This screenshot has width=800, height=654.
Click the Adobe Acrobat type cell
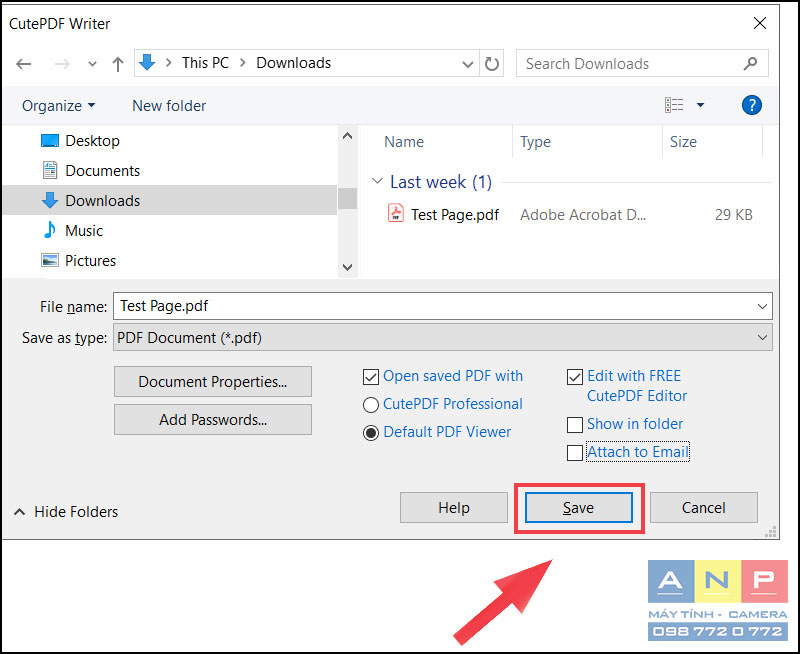pyautogui.click(x=583, y=215)
